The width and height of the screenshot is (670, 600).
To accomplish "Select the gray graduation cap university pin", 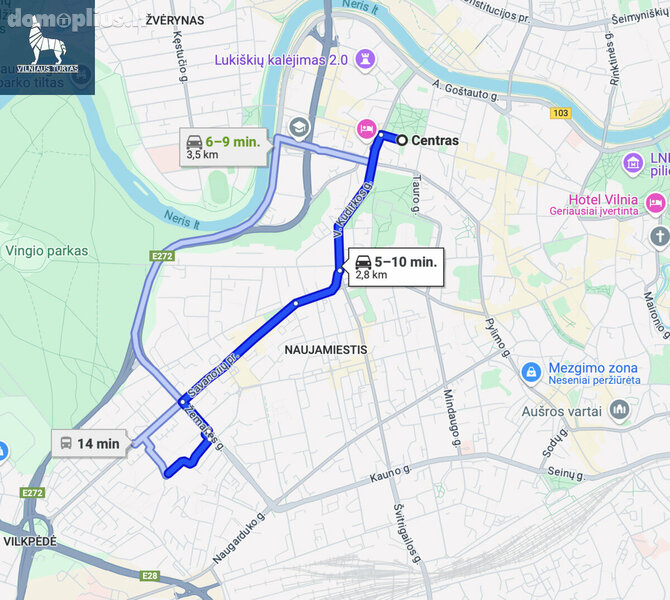I will point(299,127).
